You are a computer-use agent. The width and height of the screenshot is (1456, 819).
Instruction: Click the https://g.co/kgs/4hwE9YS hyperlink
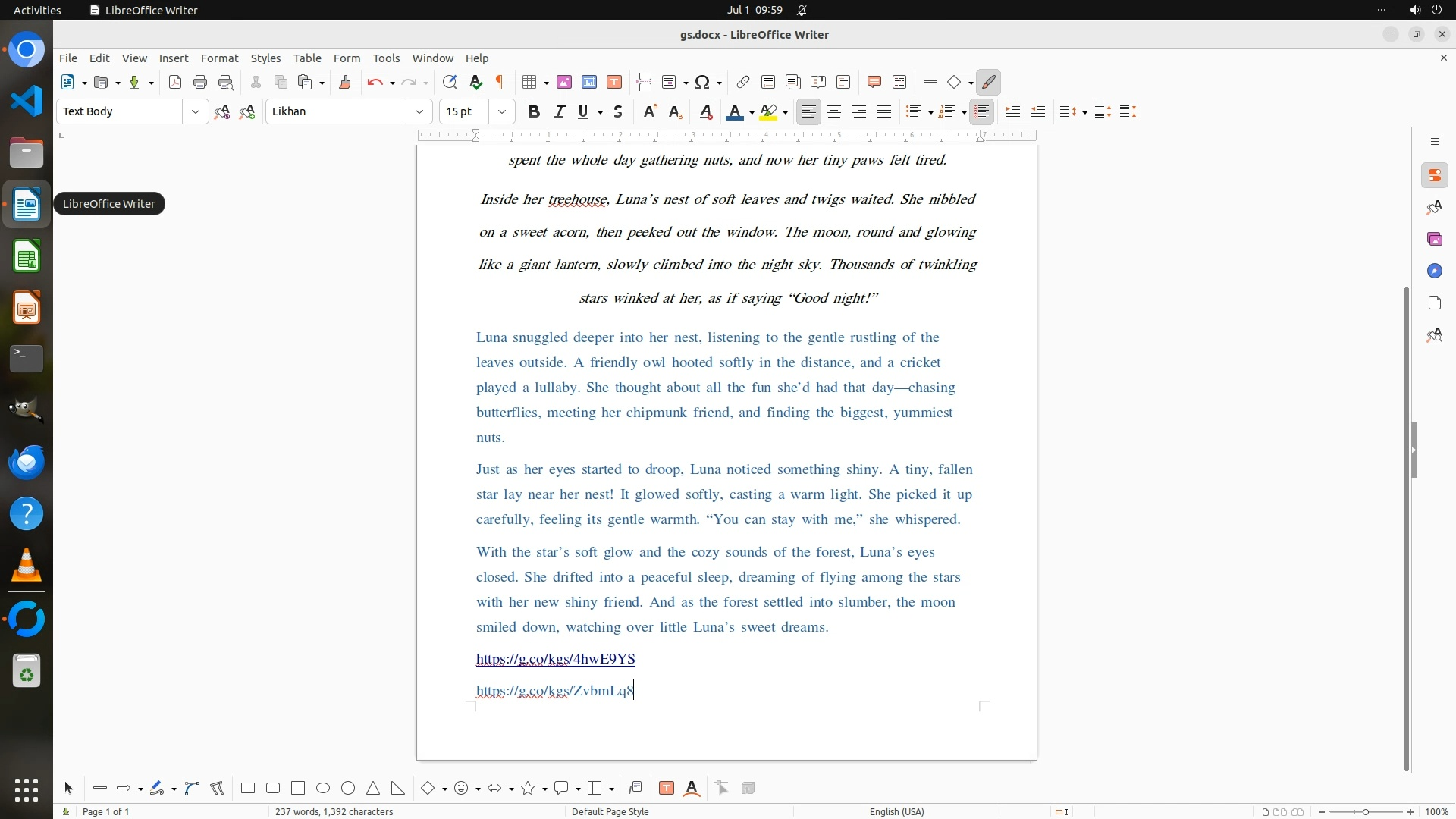pos(555,658)
